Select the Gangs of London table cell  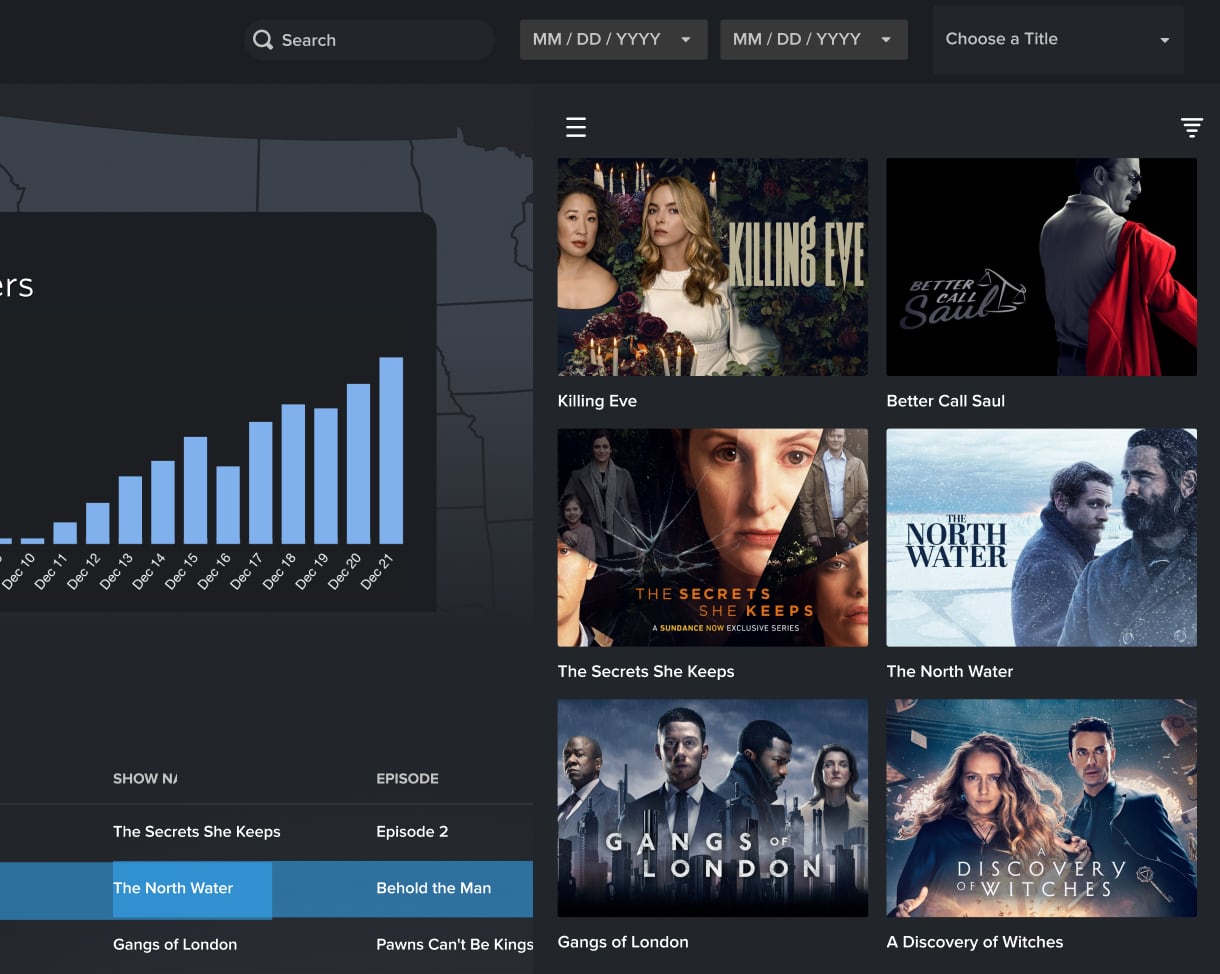[175, 944]
